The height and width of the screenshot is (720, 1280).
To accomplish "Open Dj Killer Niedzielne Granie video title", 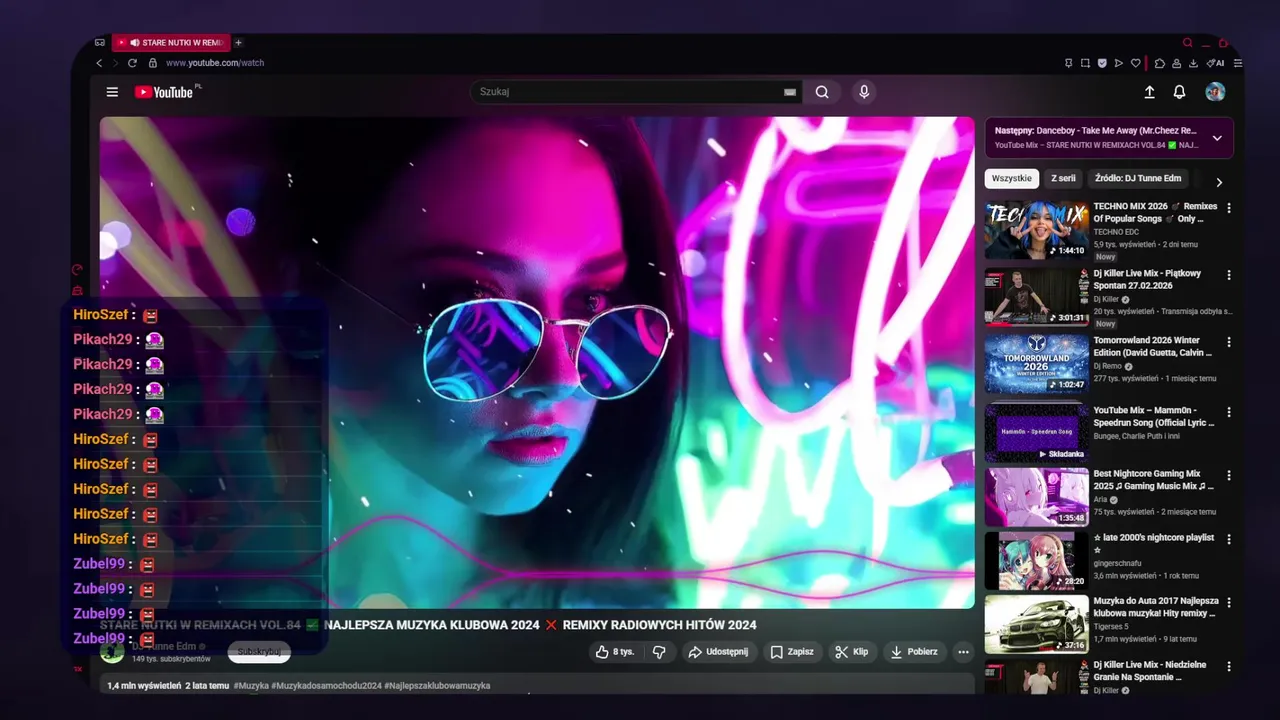I will coord(1150,670).
